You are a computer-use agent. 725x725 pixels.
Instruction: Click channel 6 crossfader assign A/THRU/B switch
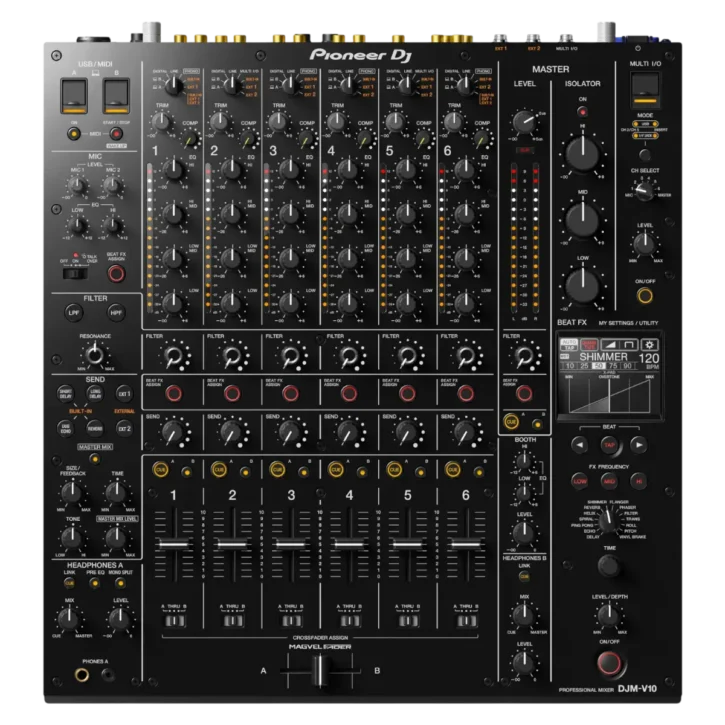[467, 621]
